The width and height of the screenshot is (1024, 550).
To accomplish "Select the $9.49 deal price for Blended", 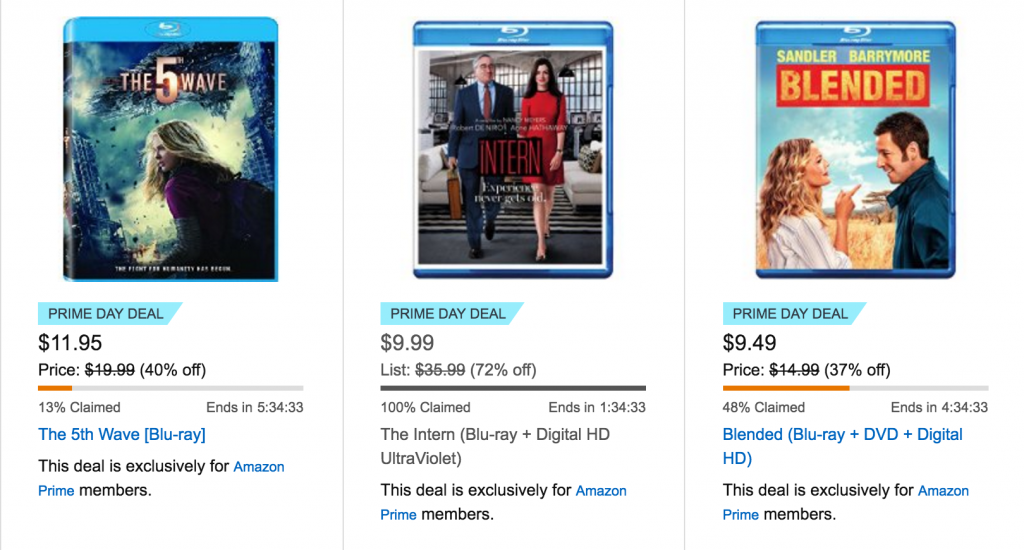I will coord(749,342).
